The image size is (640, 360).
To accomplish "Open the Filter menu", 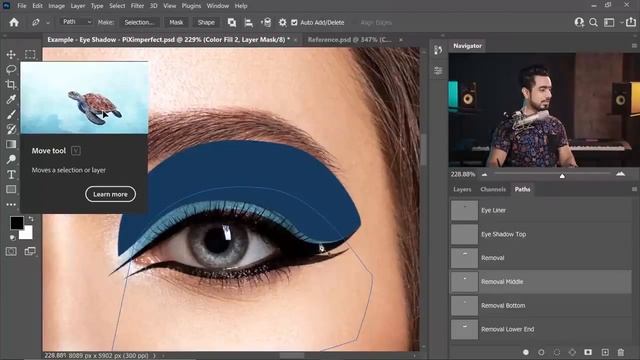I will pyautogui.click(x=137, y=6).
